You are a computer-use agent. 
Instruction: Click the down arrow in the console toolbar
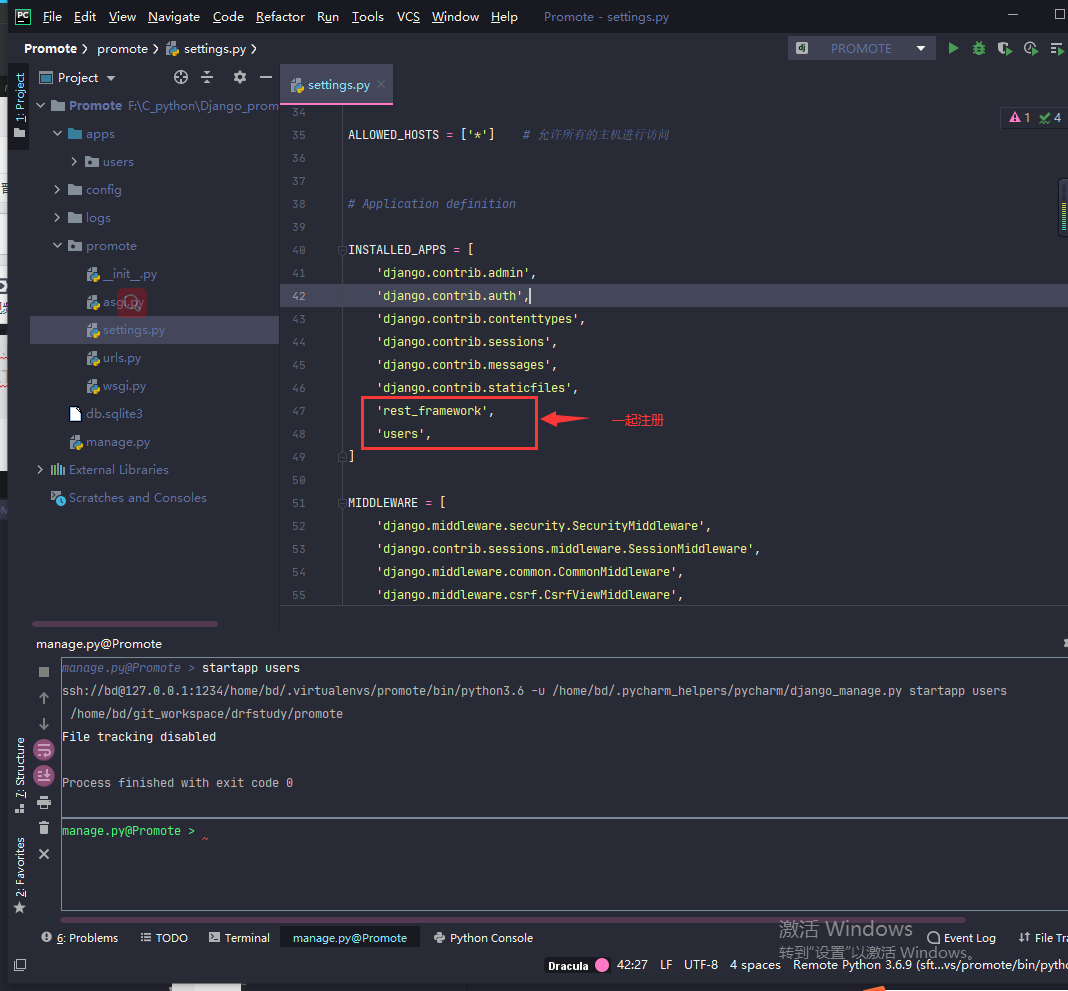click(44, 724)
